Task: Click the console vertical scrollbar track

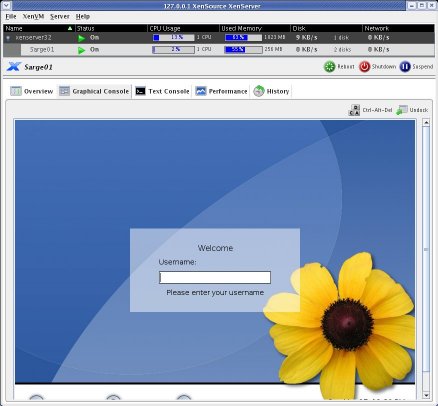Action: [426, 259]
